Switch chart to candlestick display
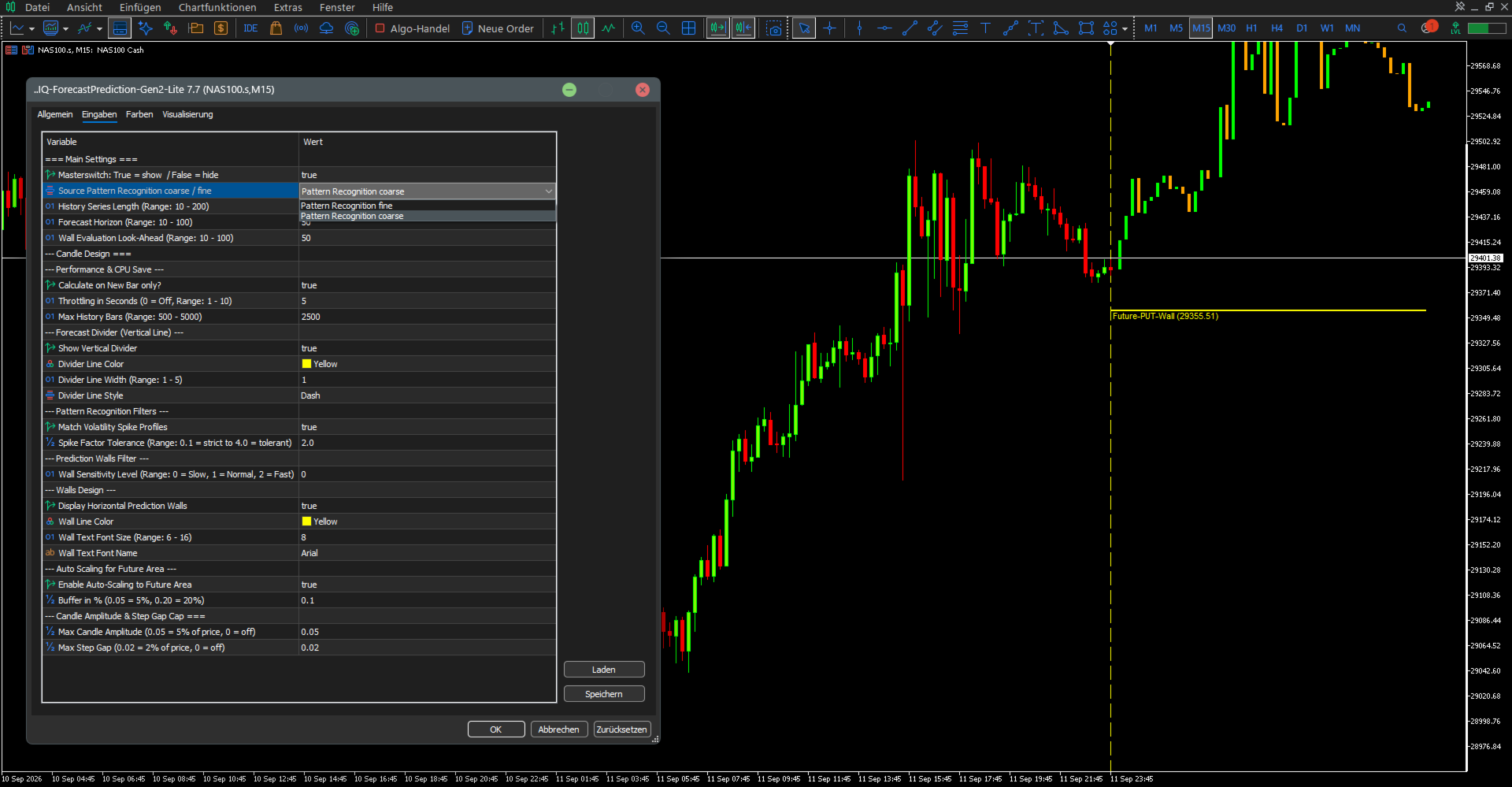The width and height of the screenshot is (1512, 787). 583,28
